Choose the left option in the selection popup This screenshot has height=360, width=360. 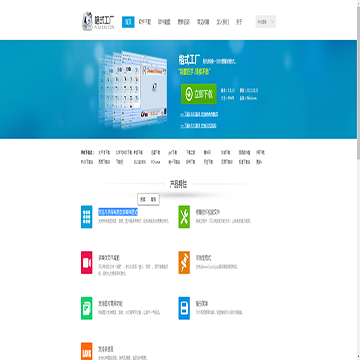pos(143,200)
